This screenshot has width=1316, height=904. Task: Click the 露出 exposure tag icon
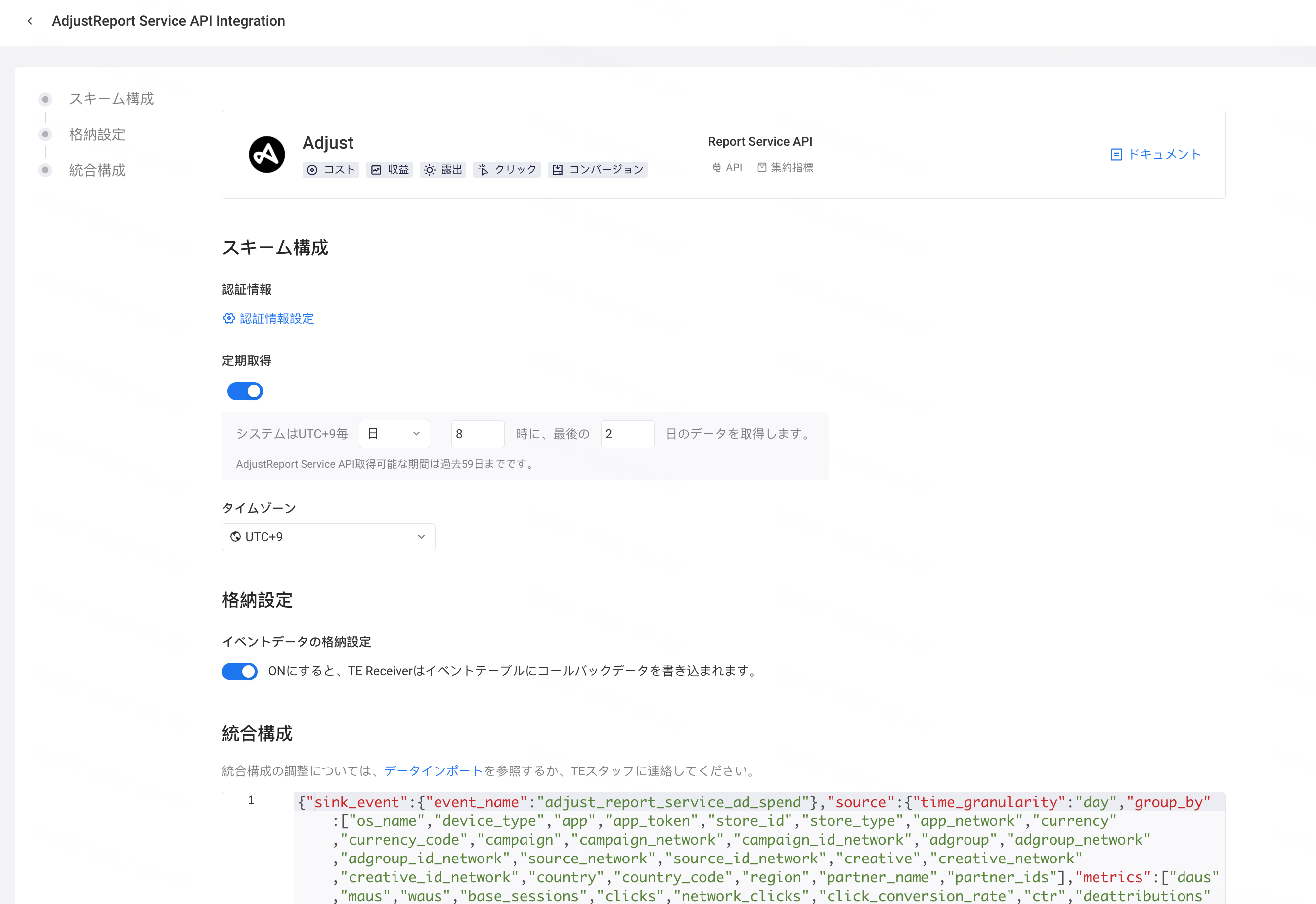tap(429, 169)
